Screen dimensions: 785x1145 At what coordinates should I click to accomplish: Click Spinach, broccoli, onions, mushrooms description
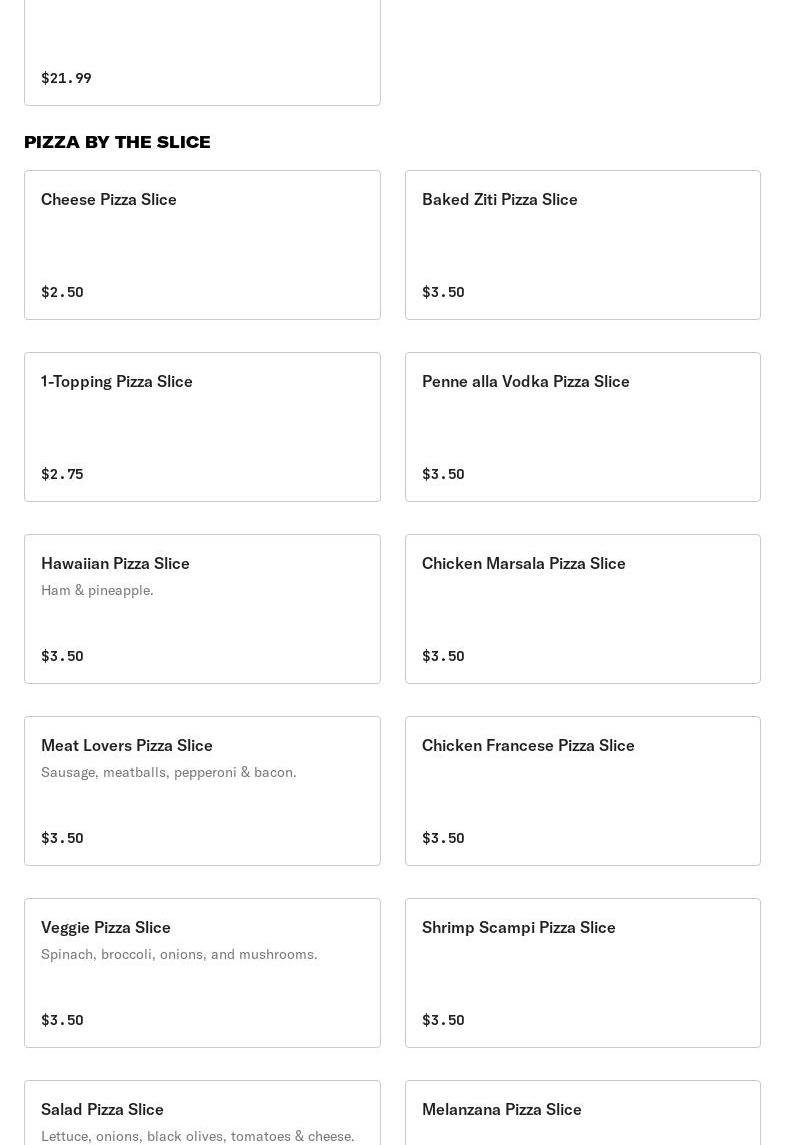(179, 954)
